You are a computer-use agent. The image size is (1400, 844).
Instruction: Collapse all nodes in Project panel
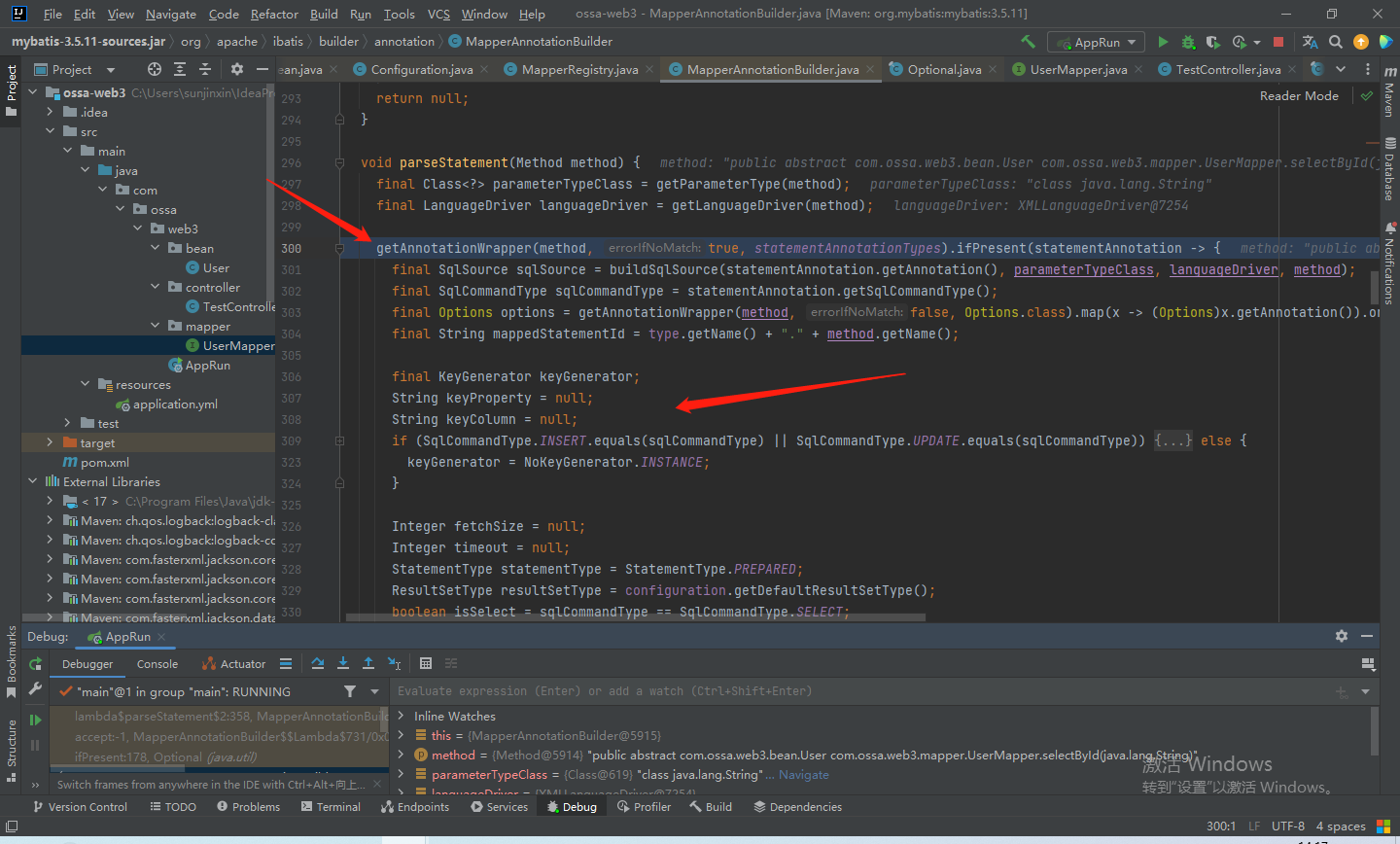tap(205, 69)
